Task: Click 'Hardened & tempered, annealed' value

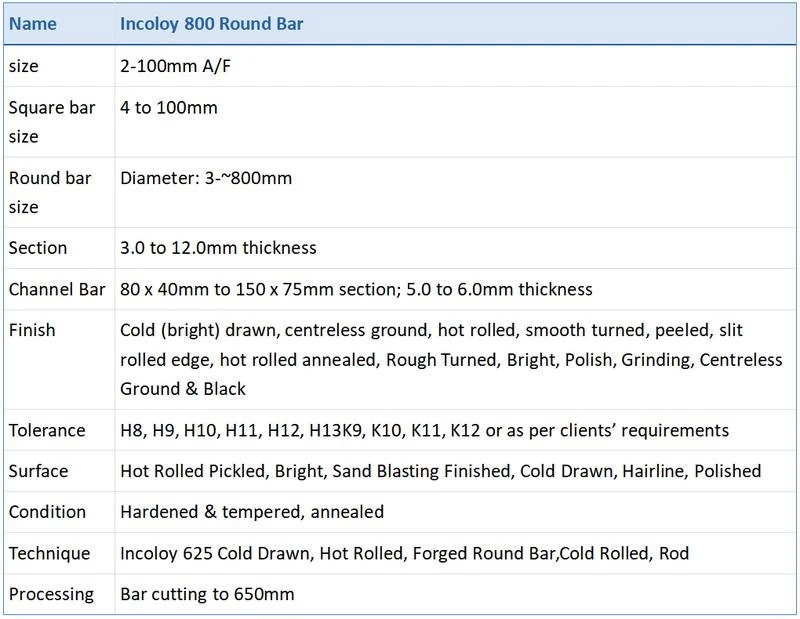Action: tap(252, 512)
